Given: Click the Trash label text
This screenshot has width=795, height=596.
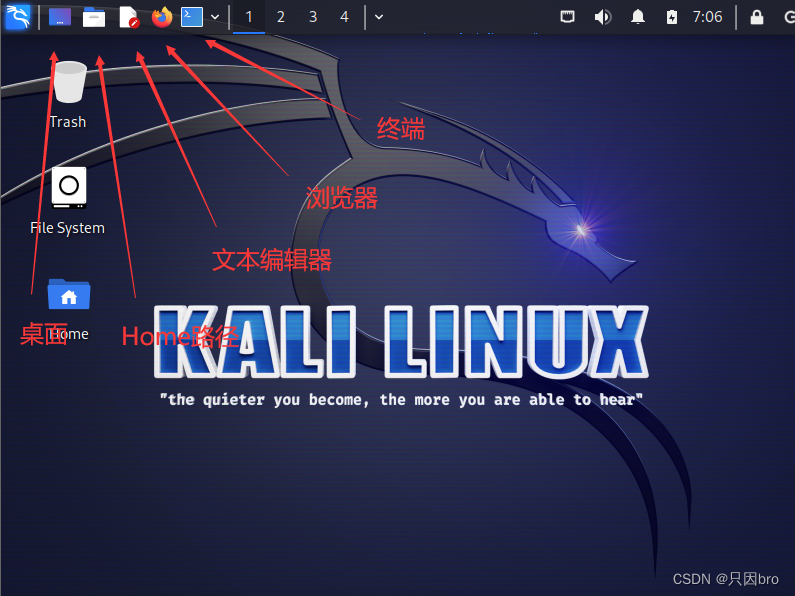Looking at the screenshot, I should click(x=68, y=122).
